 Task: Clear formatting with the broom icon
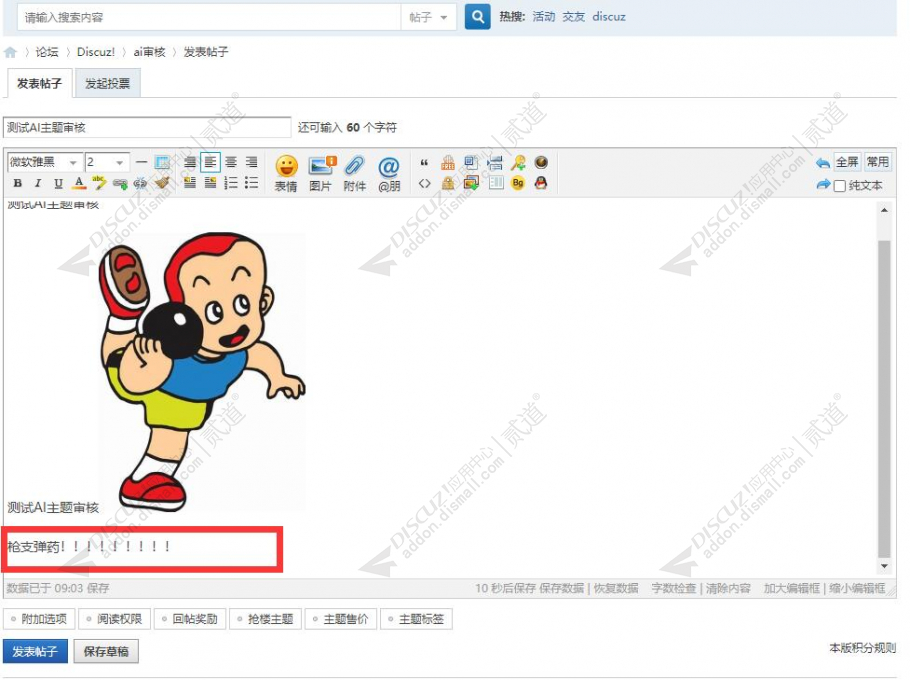162,182
